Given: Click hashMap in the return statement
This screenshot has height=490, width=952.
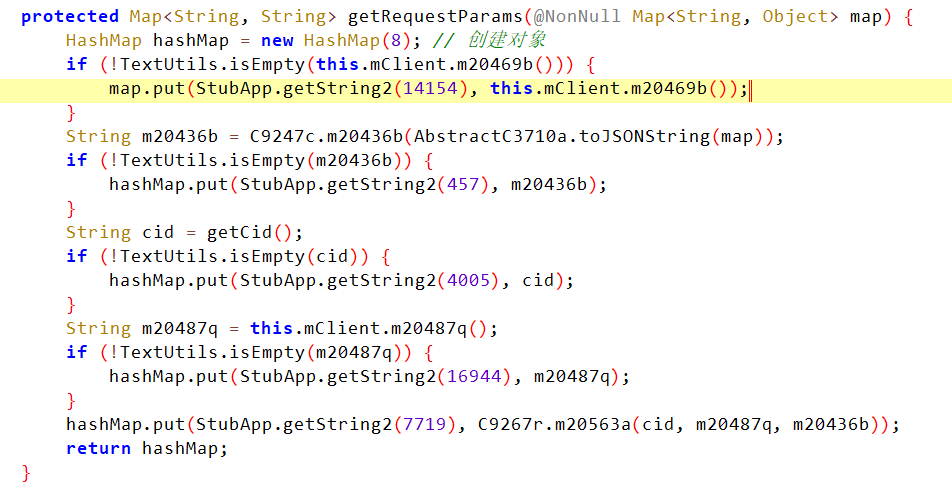Looking at the screenshot, I should (180, 449).
